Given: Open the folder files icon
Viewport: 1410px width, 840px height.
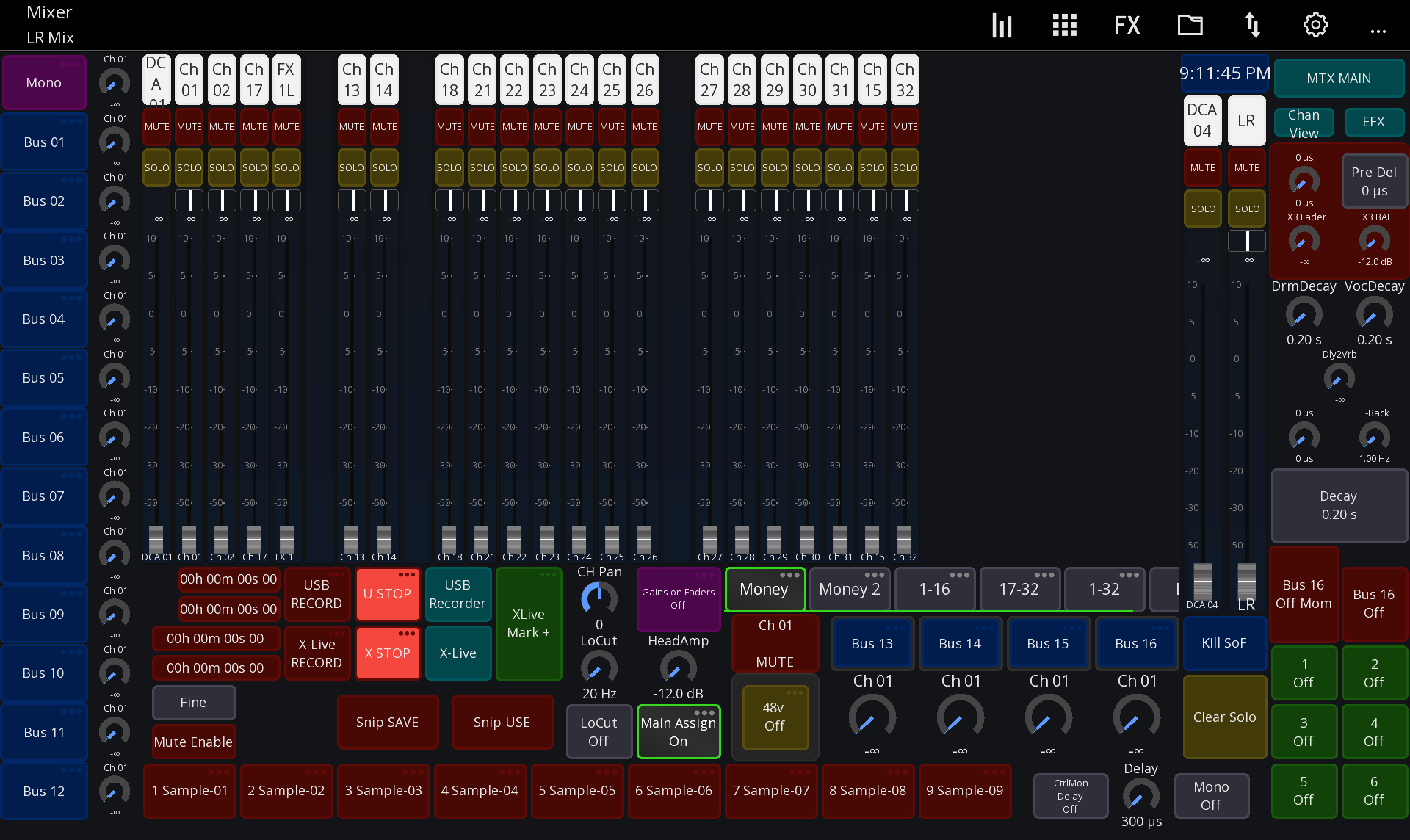Looking at the screenshot, I should (1190, 26).
